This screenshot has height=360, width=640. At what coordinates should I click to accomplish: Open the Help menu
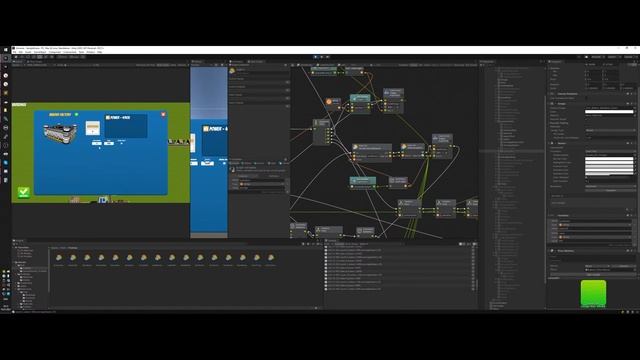tap(100, 52)
